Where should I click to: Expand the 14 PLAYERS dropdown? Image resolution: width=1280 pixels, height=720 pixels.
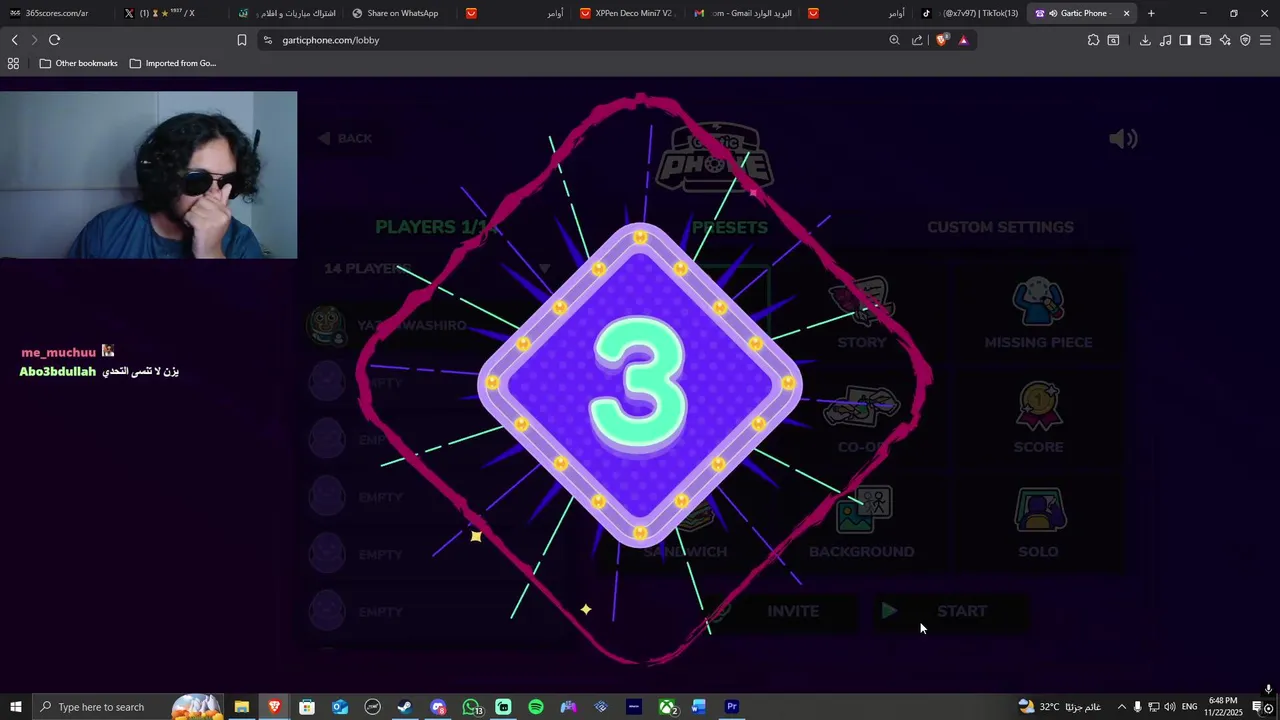coord(438,268)
